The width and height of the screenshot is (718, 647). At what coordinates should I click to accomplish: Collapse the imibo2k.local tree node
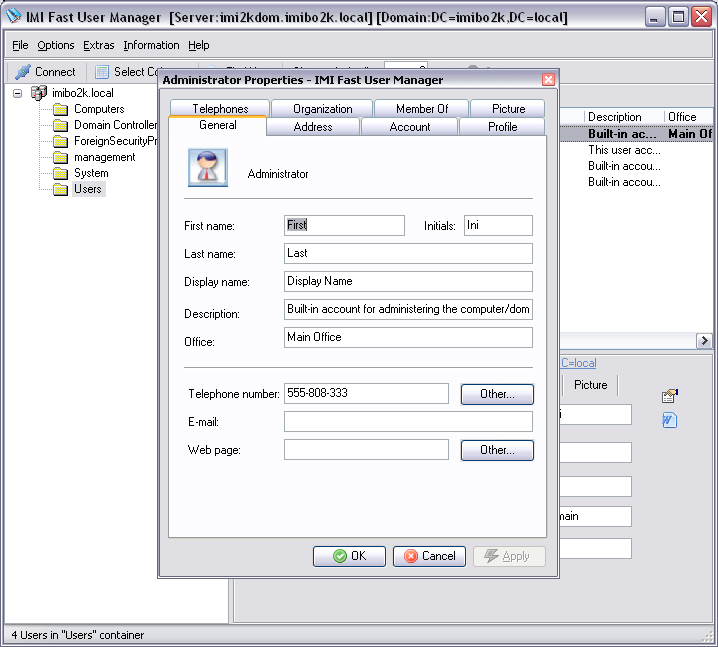(17, 93)
